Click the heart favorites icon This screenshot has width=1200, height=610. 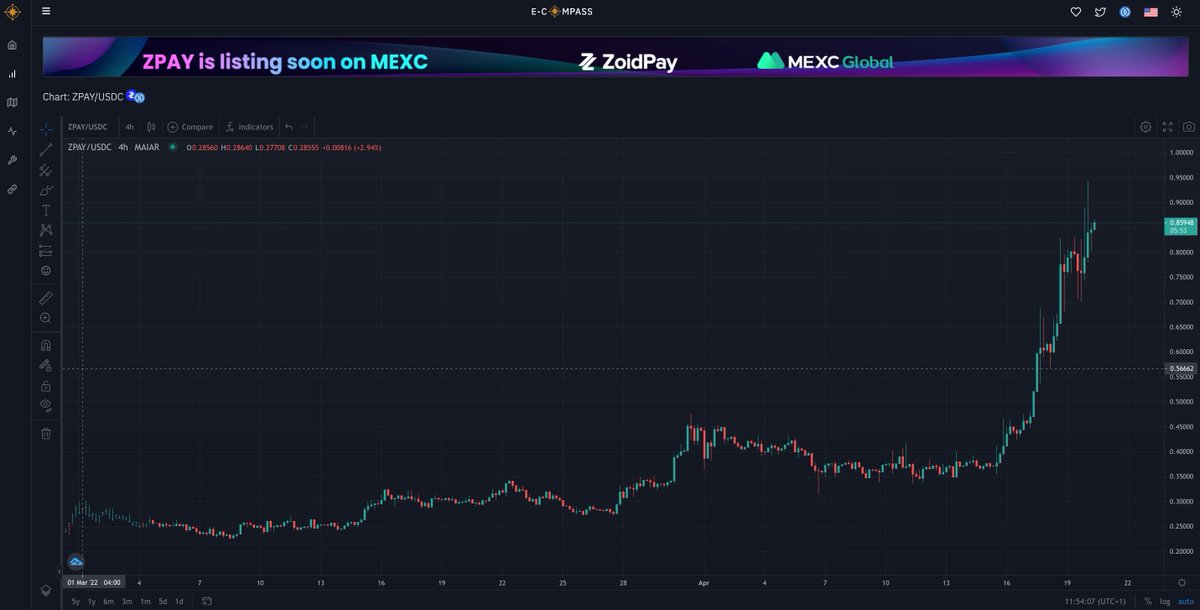1076,12
